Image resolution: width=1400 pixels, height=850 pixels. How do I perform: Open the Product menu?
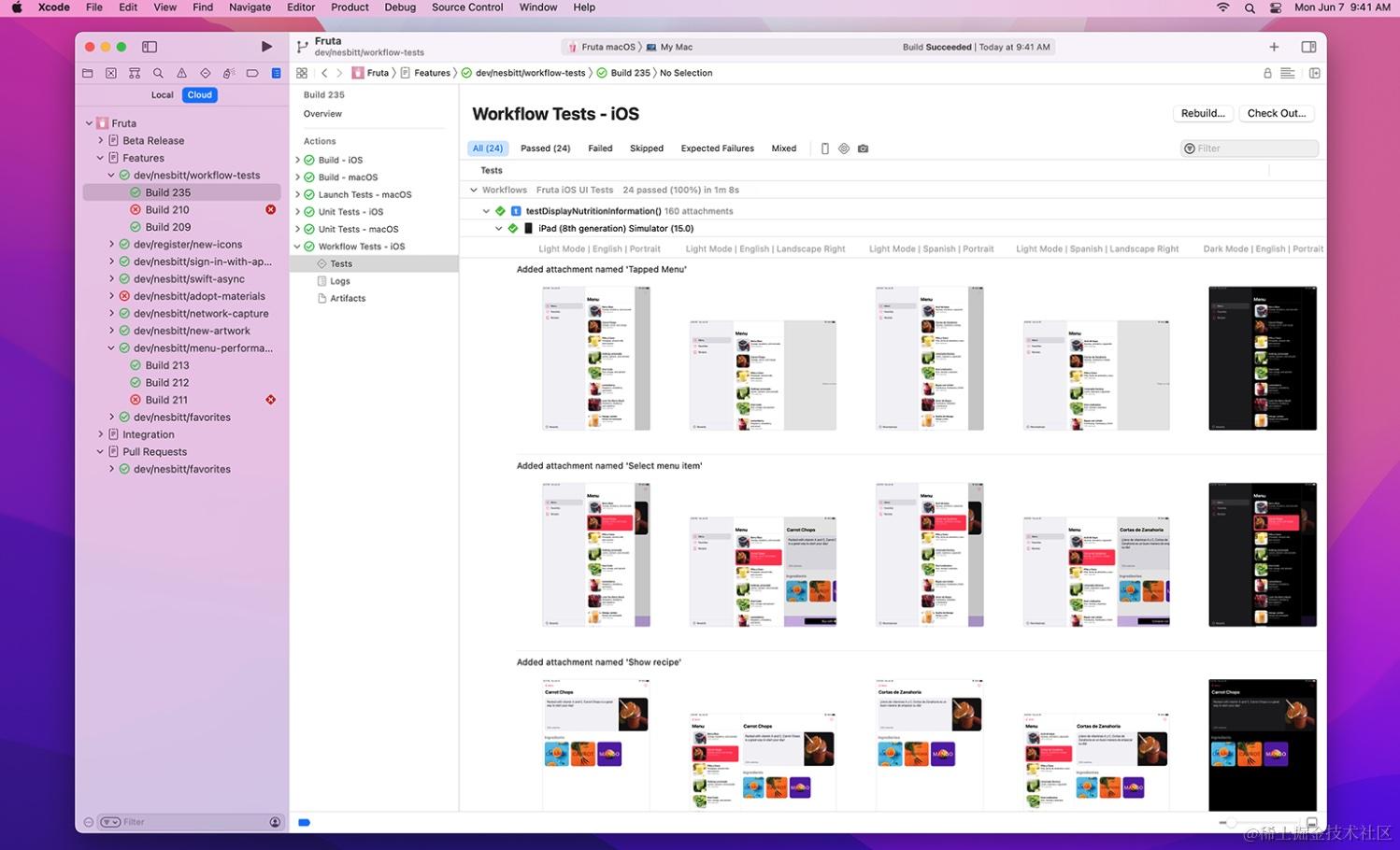pyautogui.click(x=350, y=7)
